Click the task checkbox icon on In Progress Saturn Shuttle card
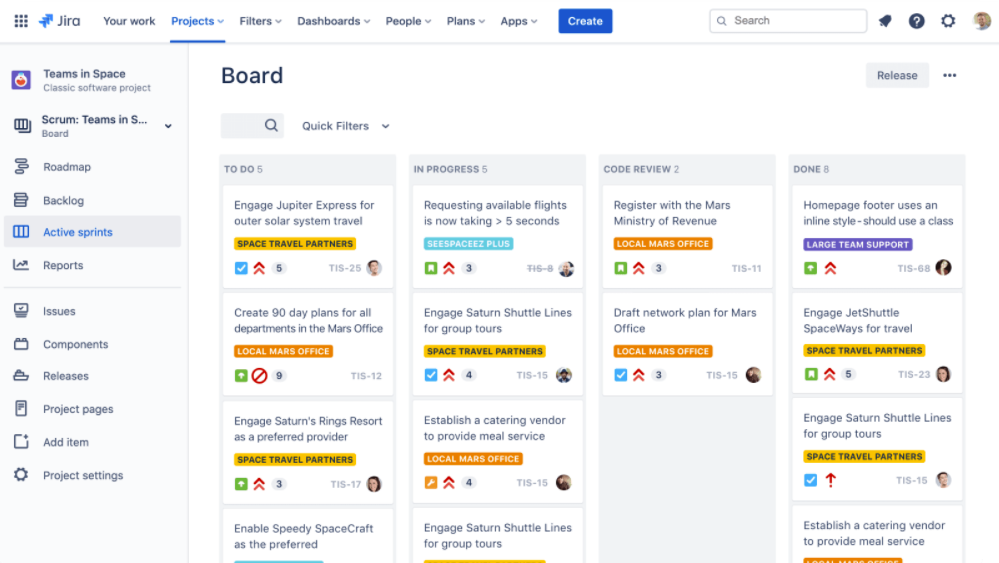Image resolution: width=999 pixels, height=563 pixels. click(431, 375)
